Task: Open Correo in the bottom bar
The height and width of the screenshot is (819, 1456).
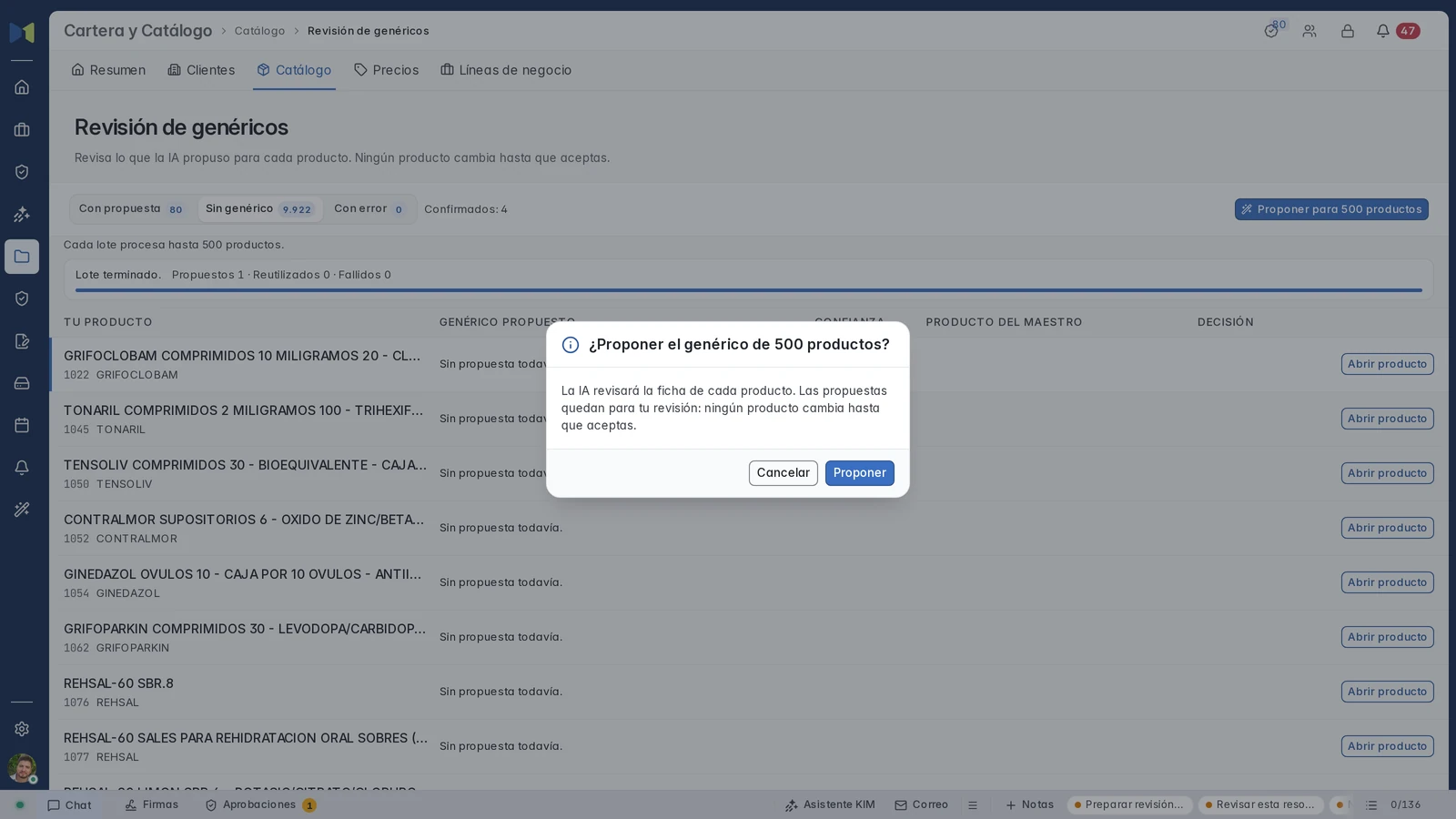Action: click(x=921, y=805)
